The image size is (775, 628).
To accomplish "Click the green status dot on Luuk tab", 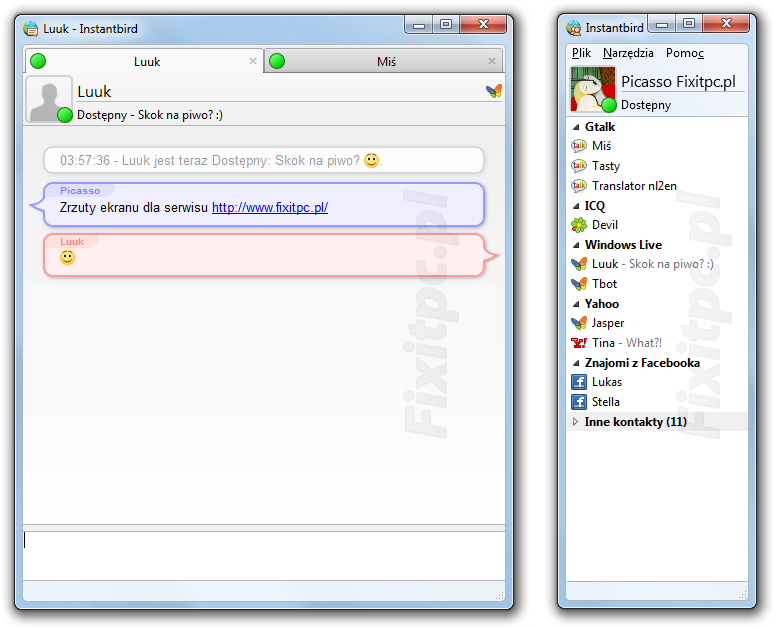I will [x=38, y=61].
